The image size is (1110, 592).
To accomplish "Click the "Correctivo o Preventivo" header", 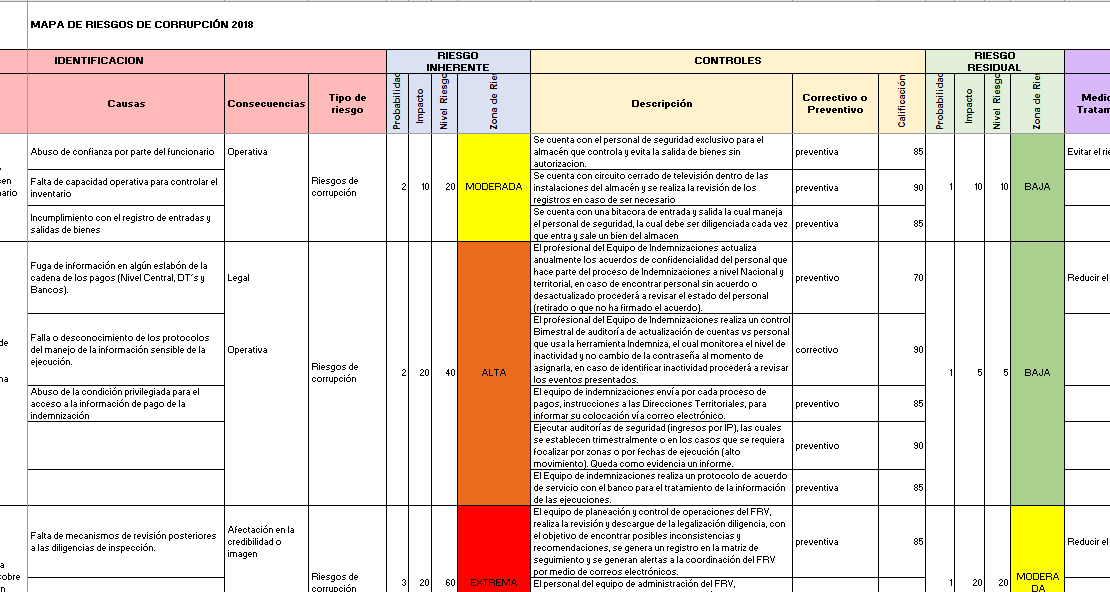I will click(x=835, y=103).
